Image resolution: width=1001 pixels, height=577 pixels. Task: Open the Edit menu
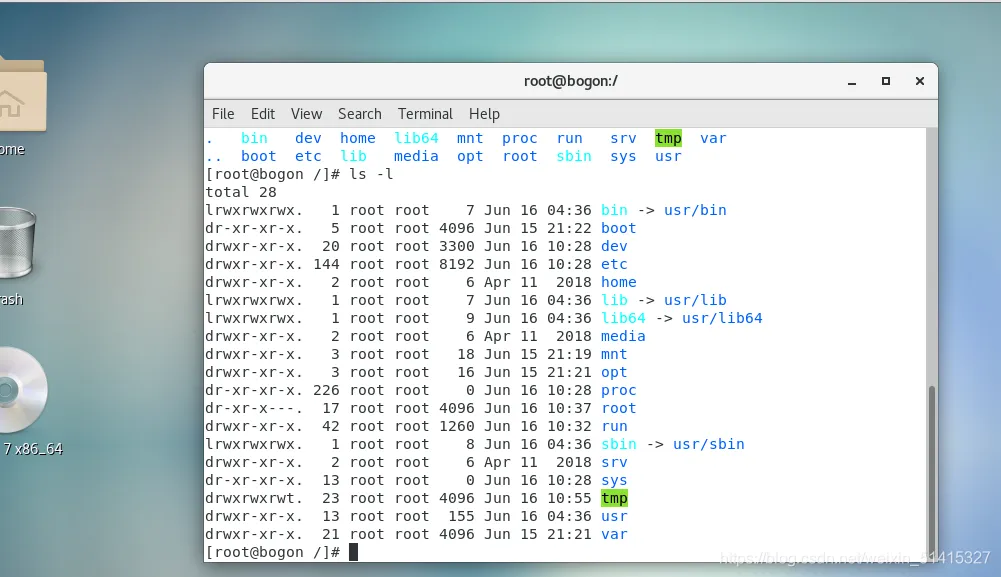point(262,114)
